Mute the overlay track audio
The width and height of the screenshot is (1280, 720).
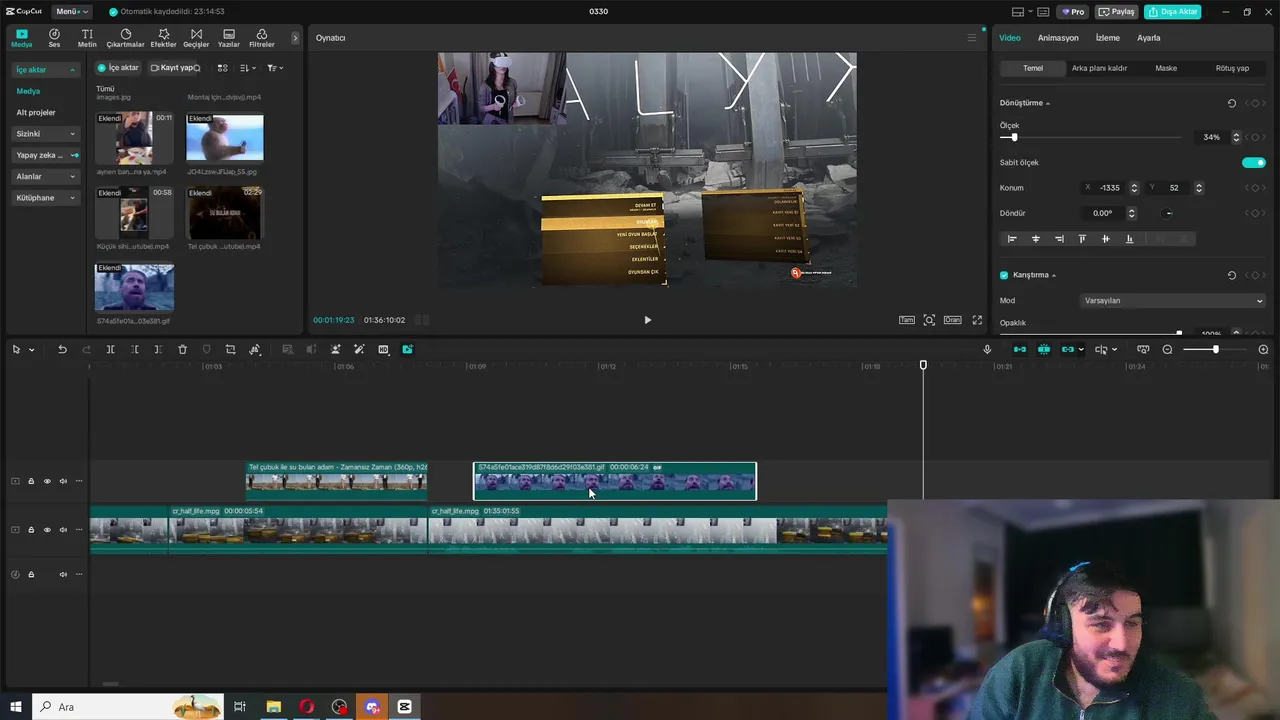[63, 481]
